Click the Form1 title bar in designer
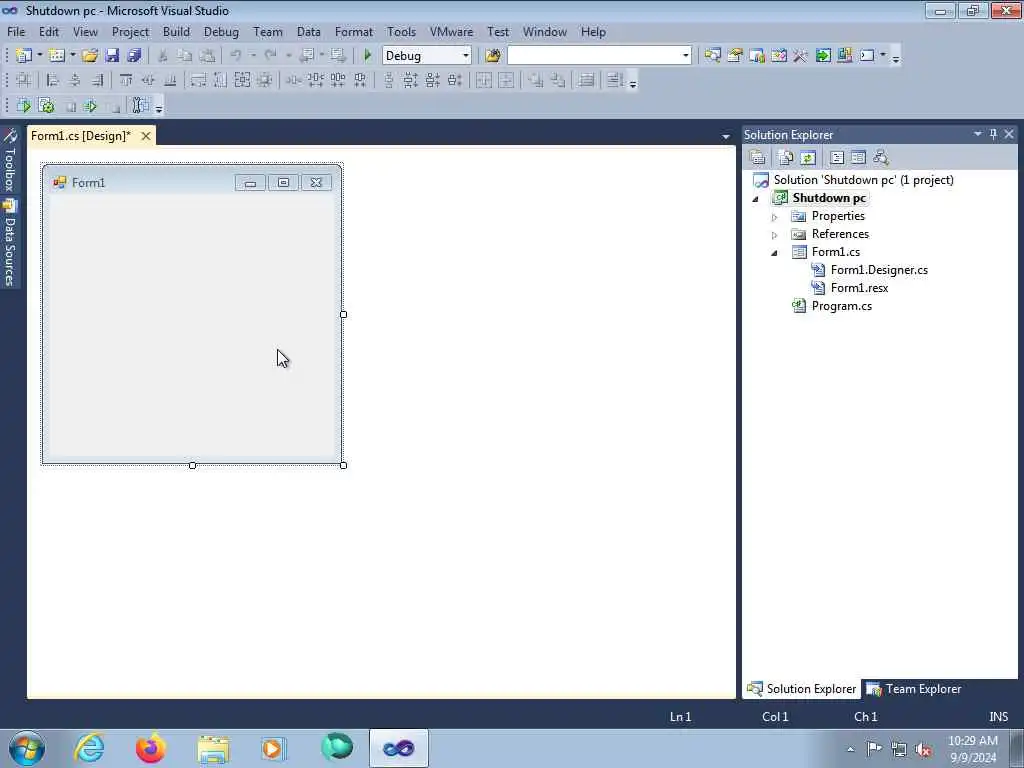Image resolution: width=1024 pixels, height=768 pixels. click(x=191, y=182)
